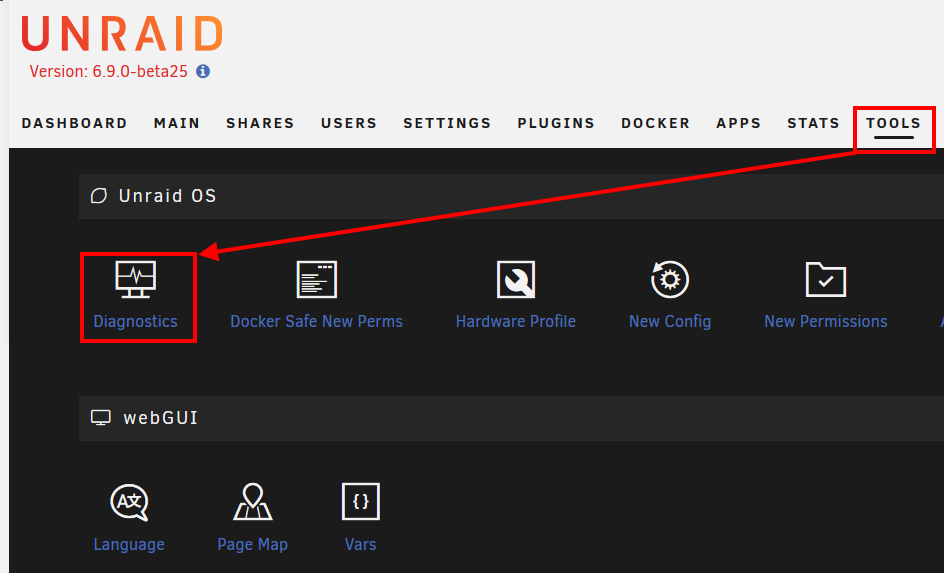
Task: Open the Plugins tab
Action: coord(556,123)
